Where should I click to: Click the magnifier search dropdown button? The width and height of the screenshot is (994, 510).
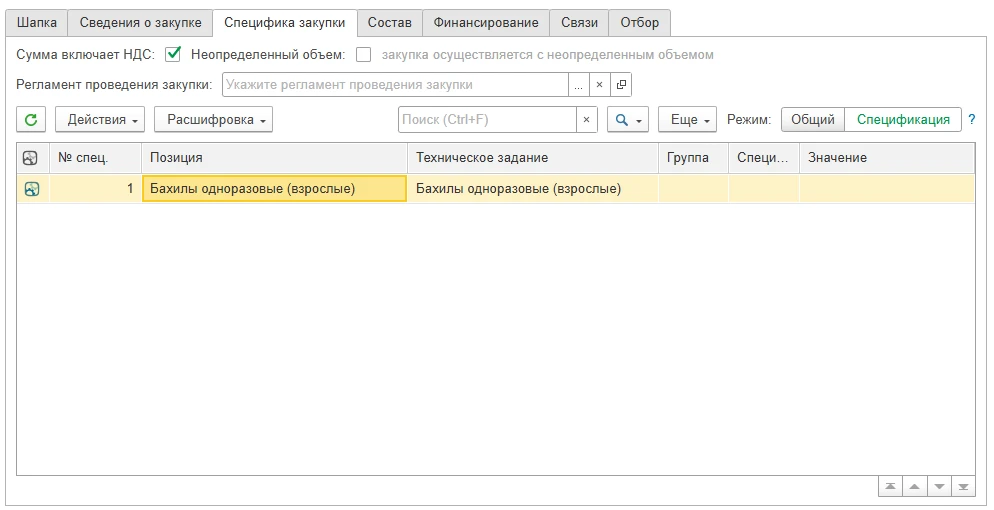point(628,120)
